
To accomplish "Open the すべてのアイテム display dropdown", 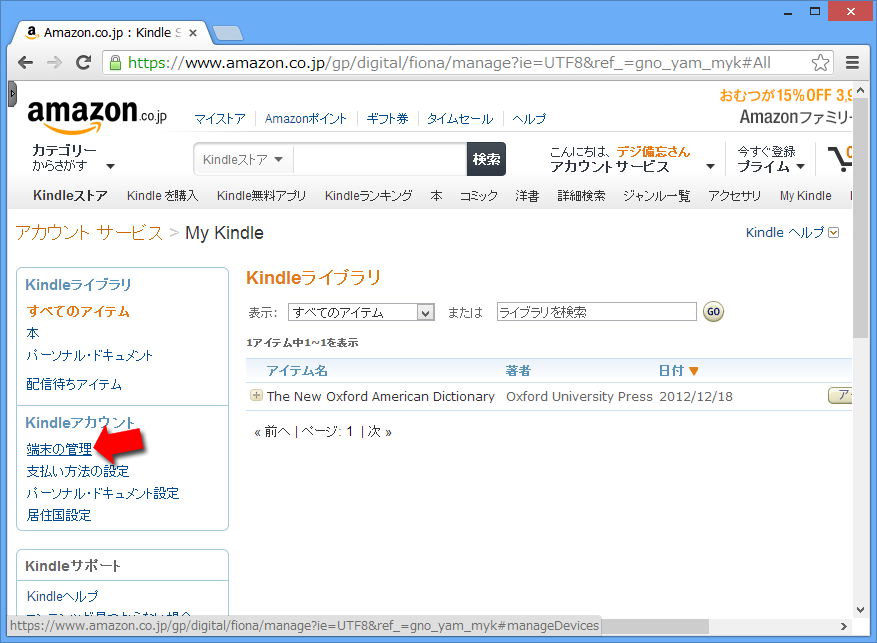I will 361,312.
